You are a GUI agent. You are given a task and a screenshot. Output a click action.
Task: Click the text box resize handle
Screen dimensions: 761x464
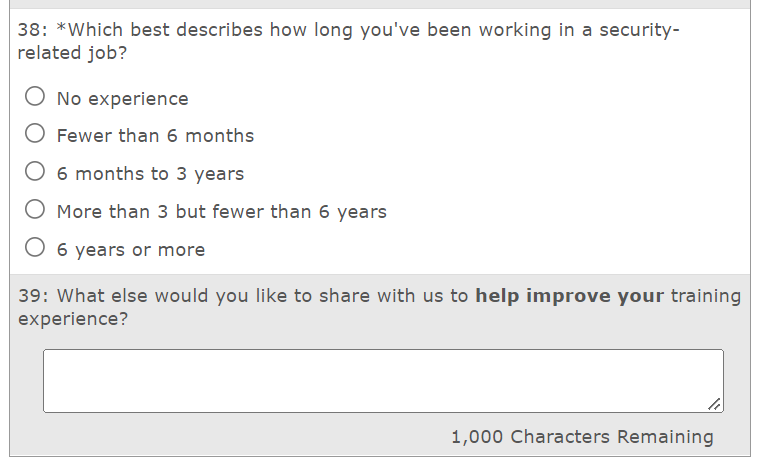713,403
